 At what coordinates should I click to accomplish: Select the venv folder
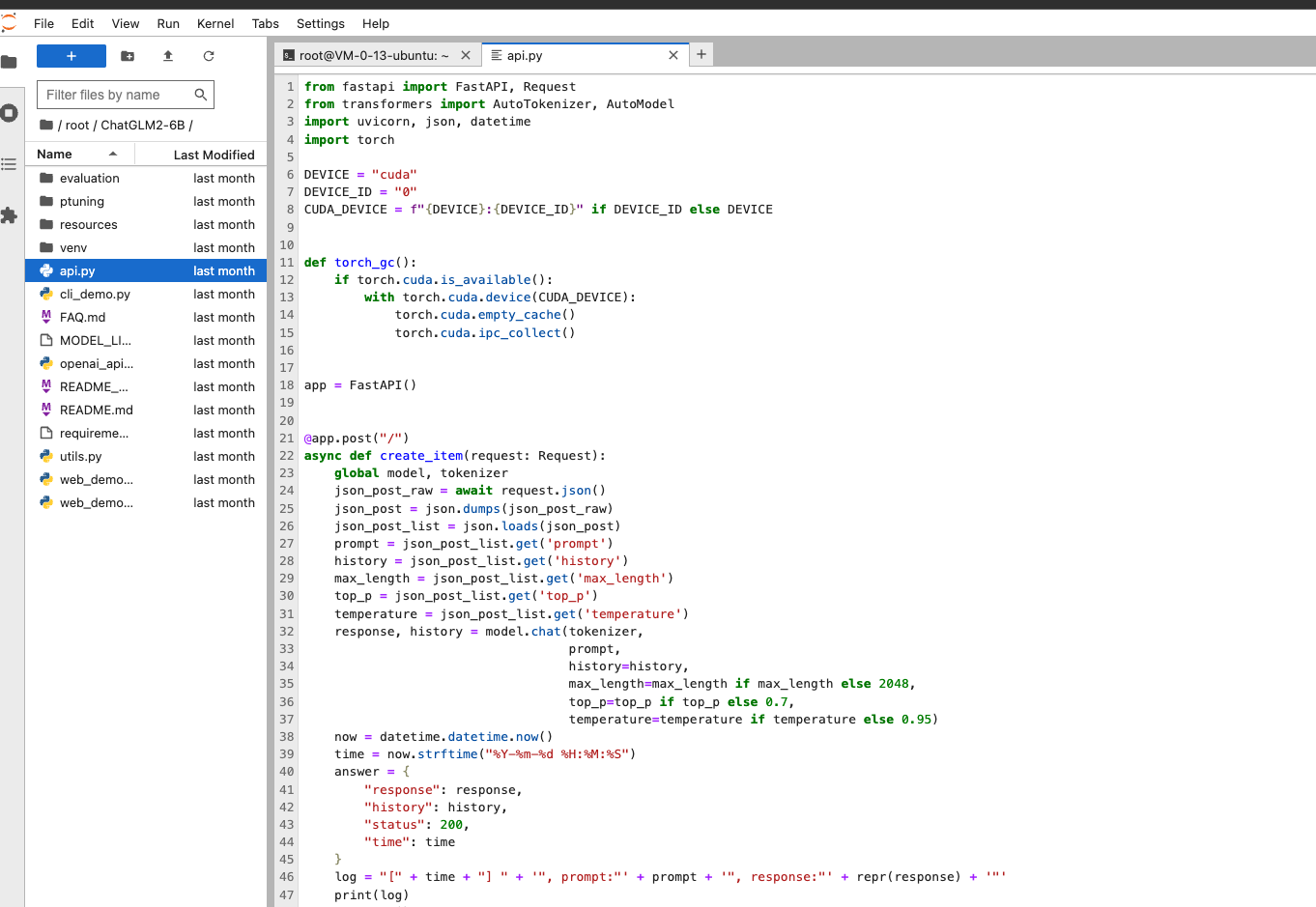tap(146, 247)
